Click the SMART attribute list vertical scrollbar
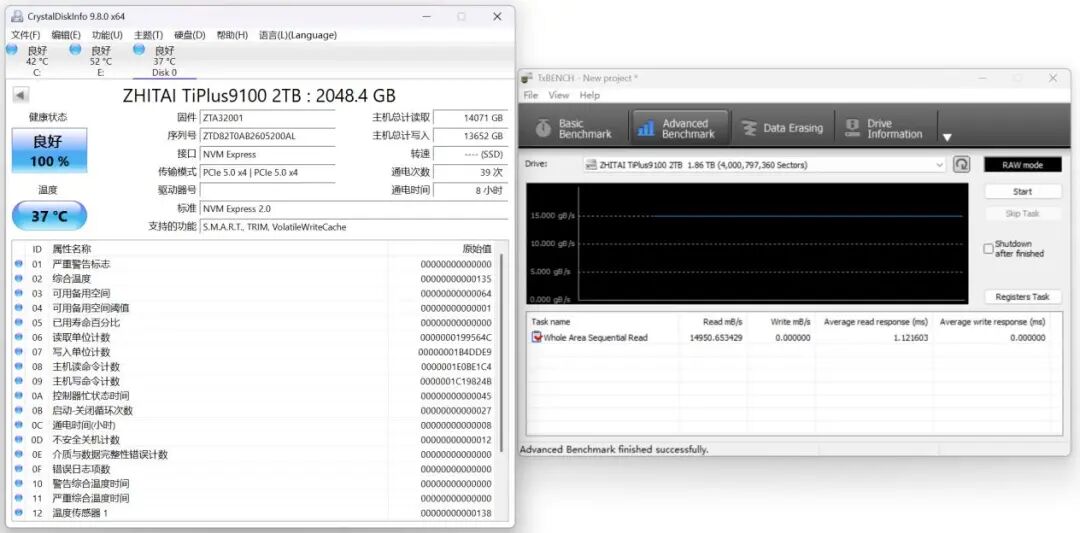This screenshot has height=533, width=1080. tap(501, 351)
